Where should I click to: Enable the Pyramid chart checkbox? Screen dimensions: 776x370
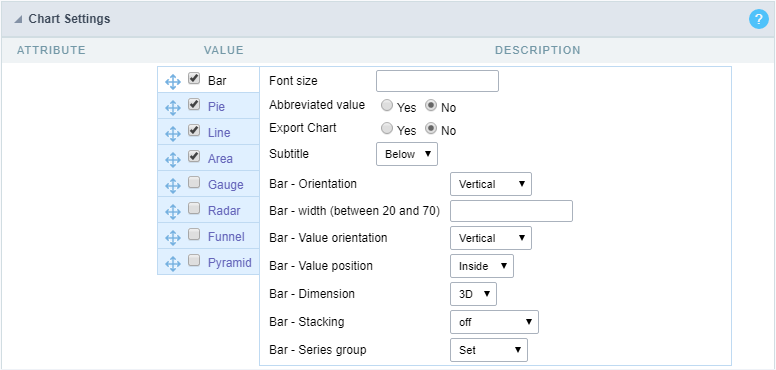point(194,260)
